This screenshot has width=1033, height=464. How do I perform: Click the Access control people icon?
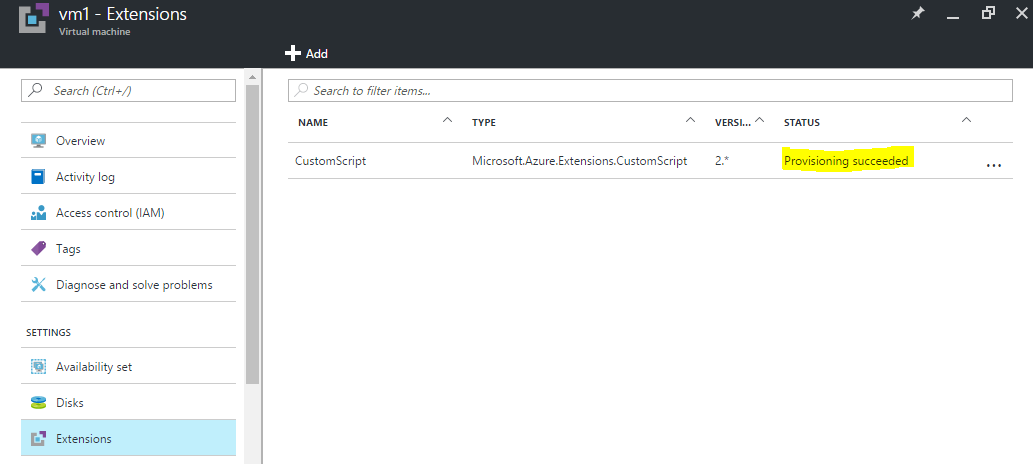38,213
